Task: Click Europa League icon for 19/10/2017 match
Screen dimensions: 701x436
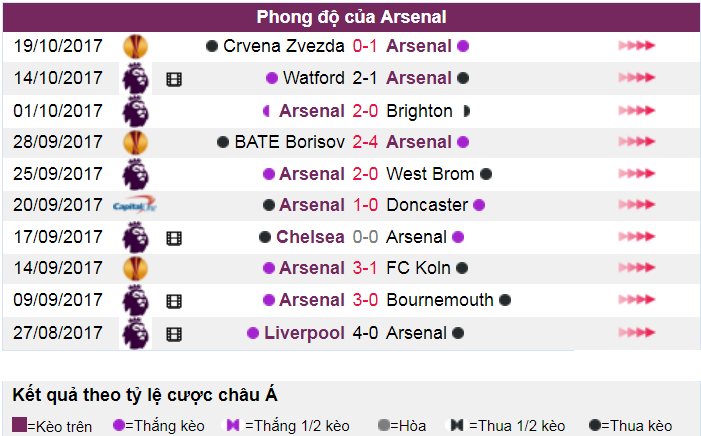Action: point(135,47)
